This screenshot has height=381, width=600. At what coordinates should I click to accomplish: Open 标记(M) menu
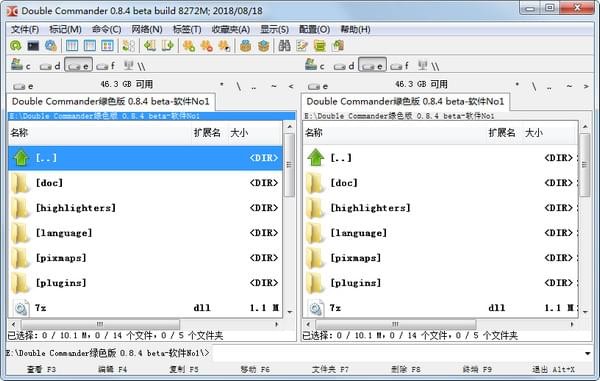tap(65, 29)
